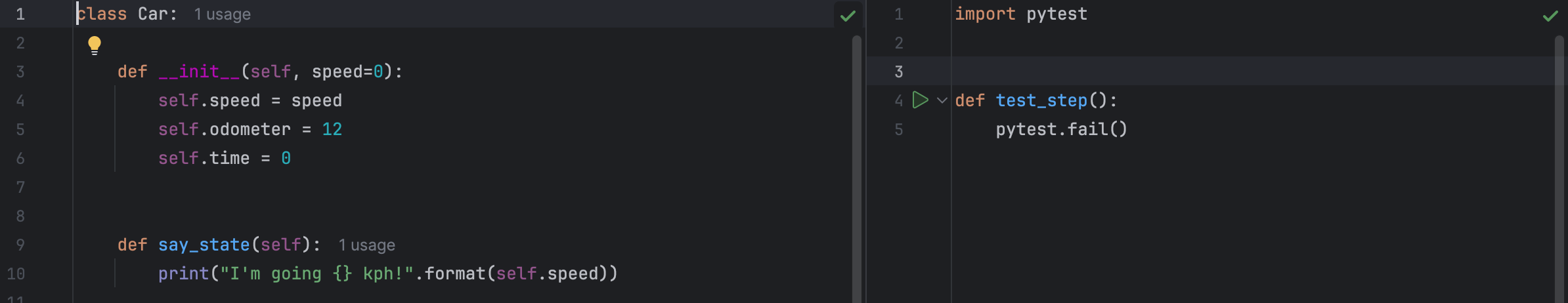Click the left editor's vertical scrollbar
The image size is (1568, 303).
pos(856,164)
